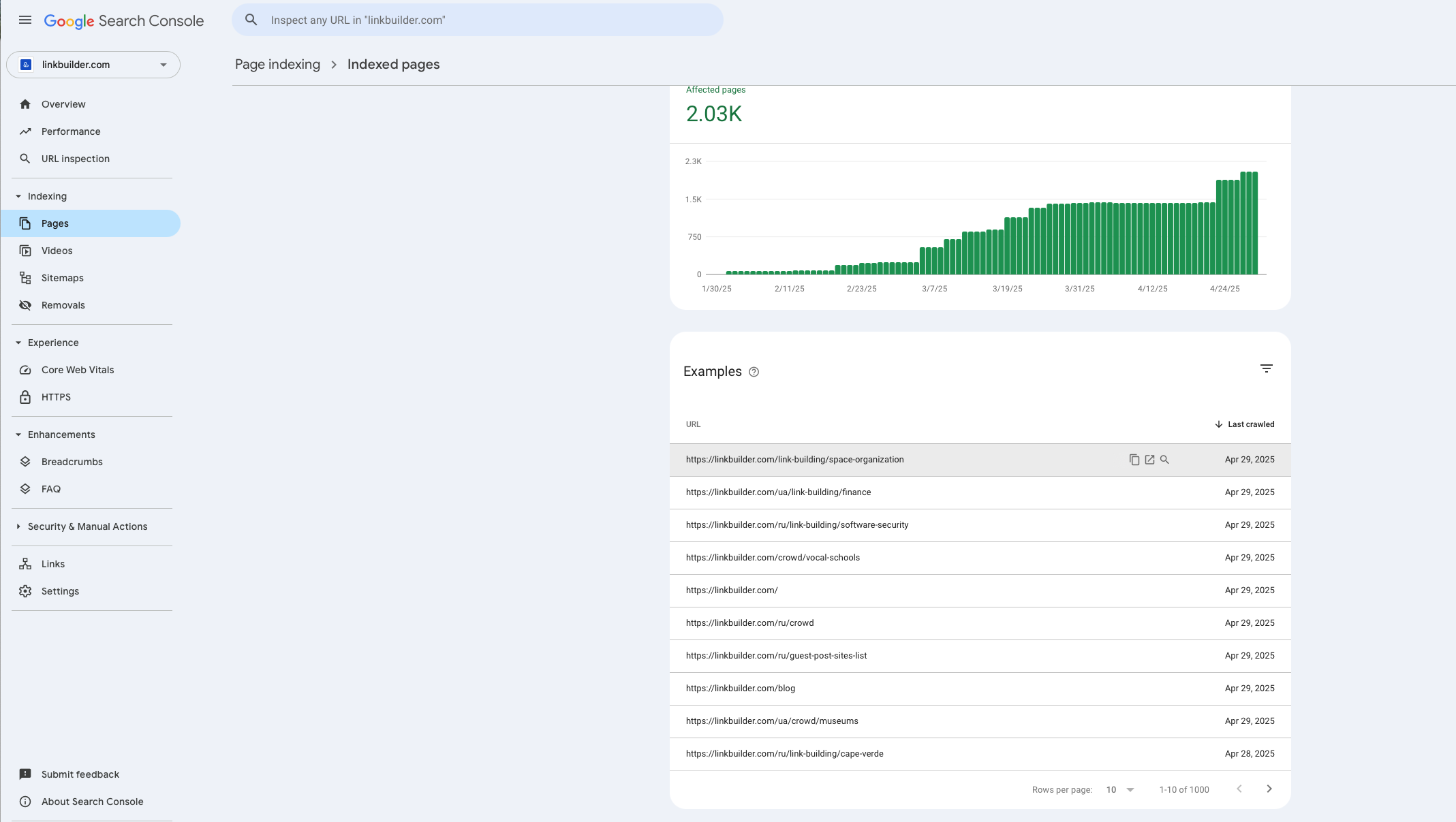Image resolution: width=1456 pixels, height=822 pixels.
Task: Sort by Last crawled column
Action: [1244, 424]
